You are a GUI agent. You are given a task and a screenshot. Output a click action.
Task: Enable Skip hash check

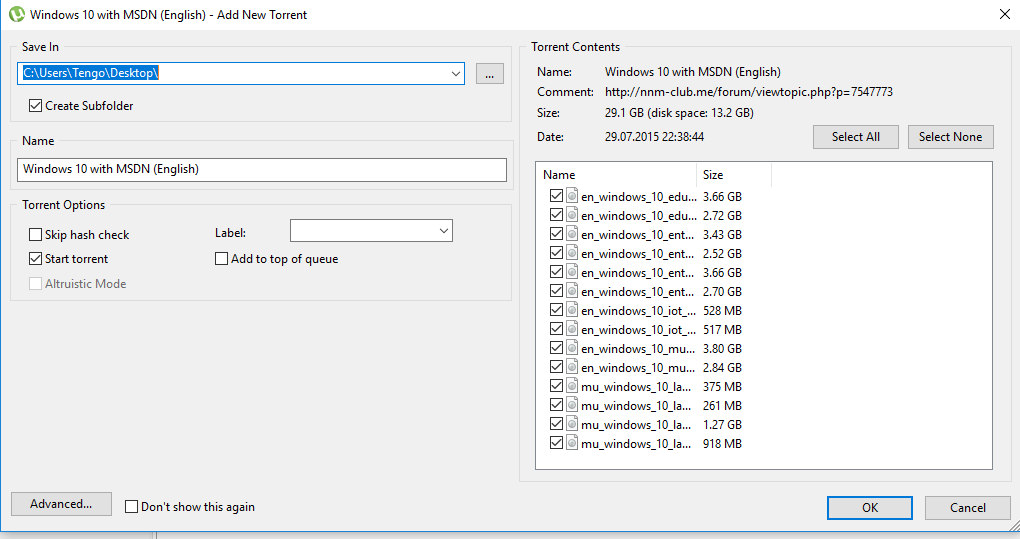[36, 235]
